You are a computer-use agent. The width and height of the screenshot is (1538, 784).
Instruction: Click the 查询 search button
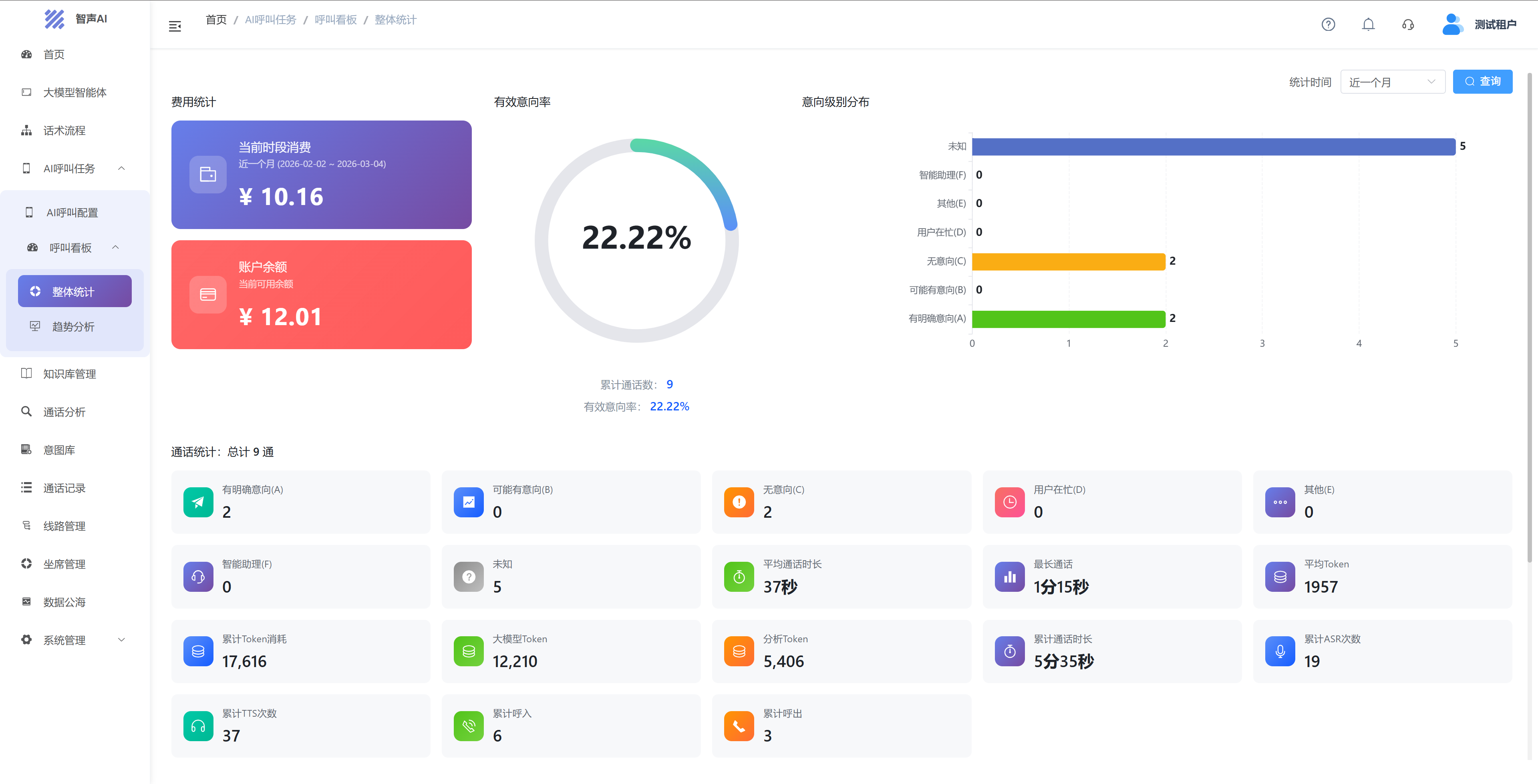(1482, 82)
